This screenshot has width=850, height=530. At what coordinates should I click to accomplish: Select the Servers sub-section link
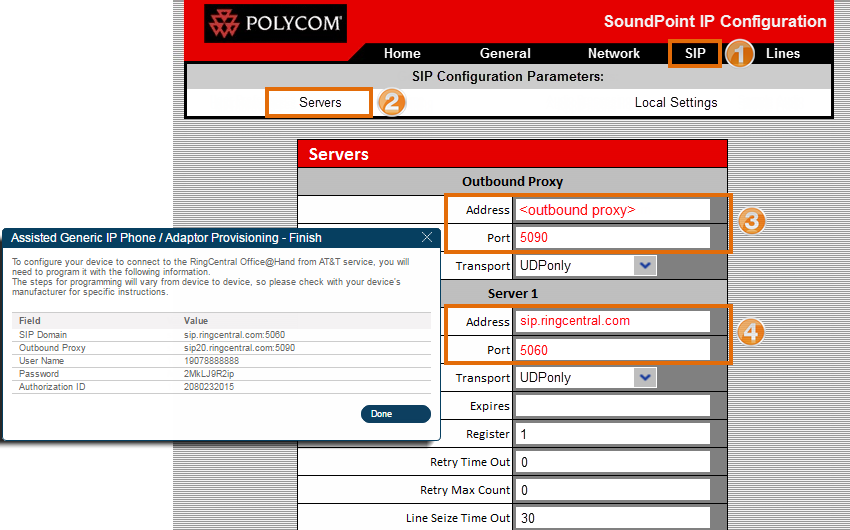320,102
